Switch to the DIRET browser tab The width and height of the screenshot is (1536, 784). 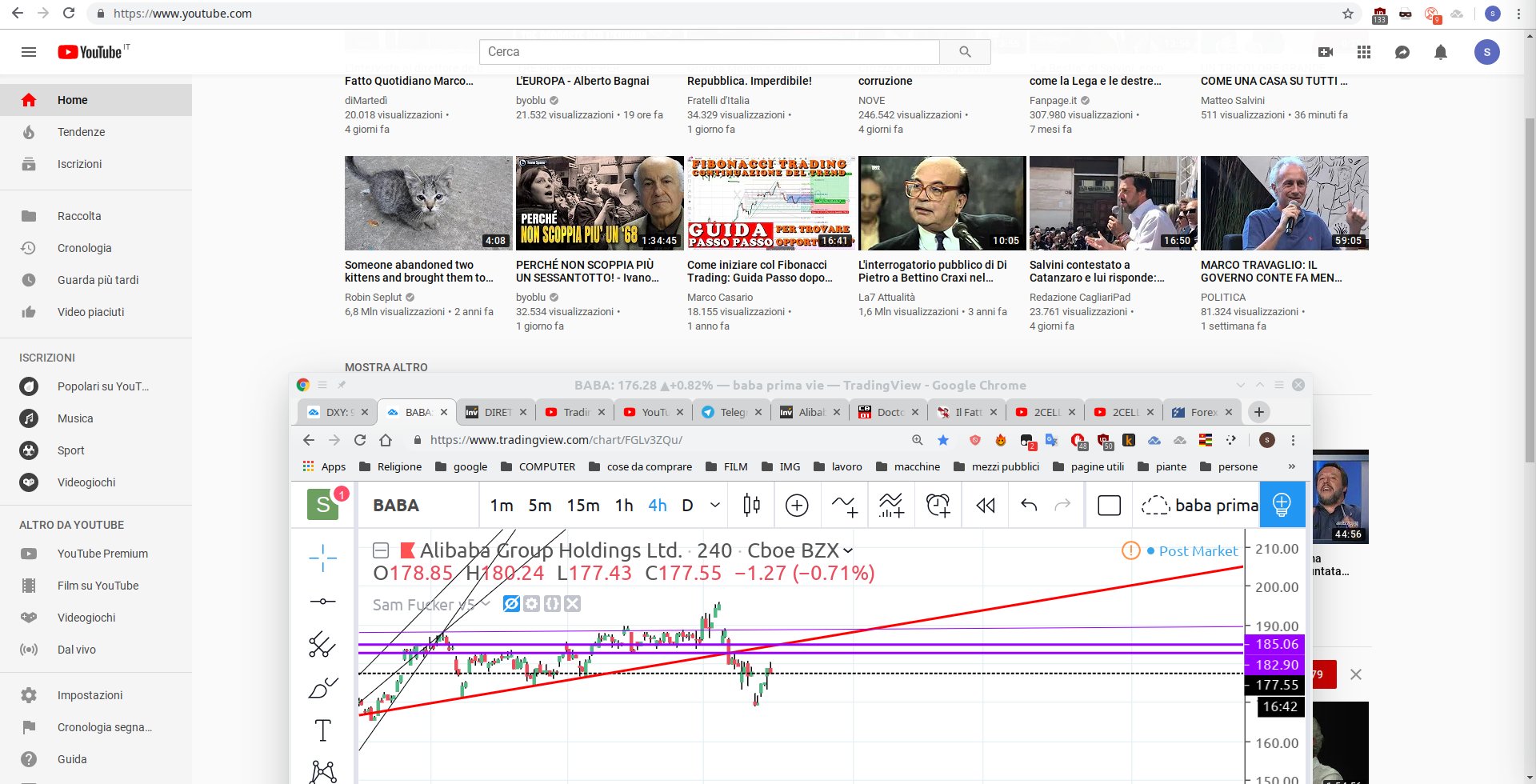pyautogui.click(x=496, y=412)
